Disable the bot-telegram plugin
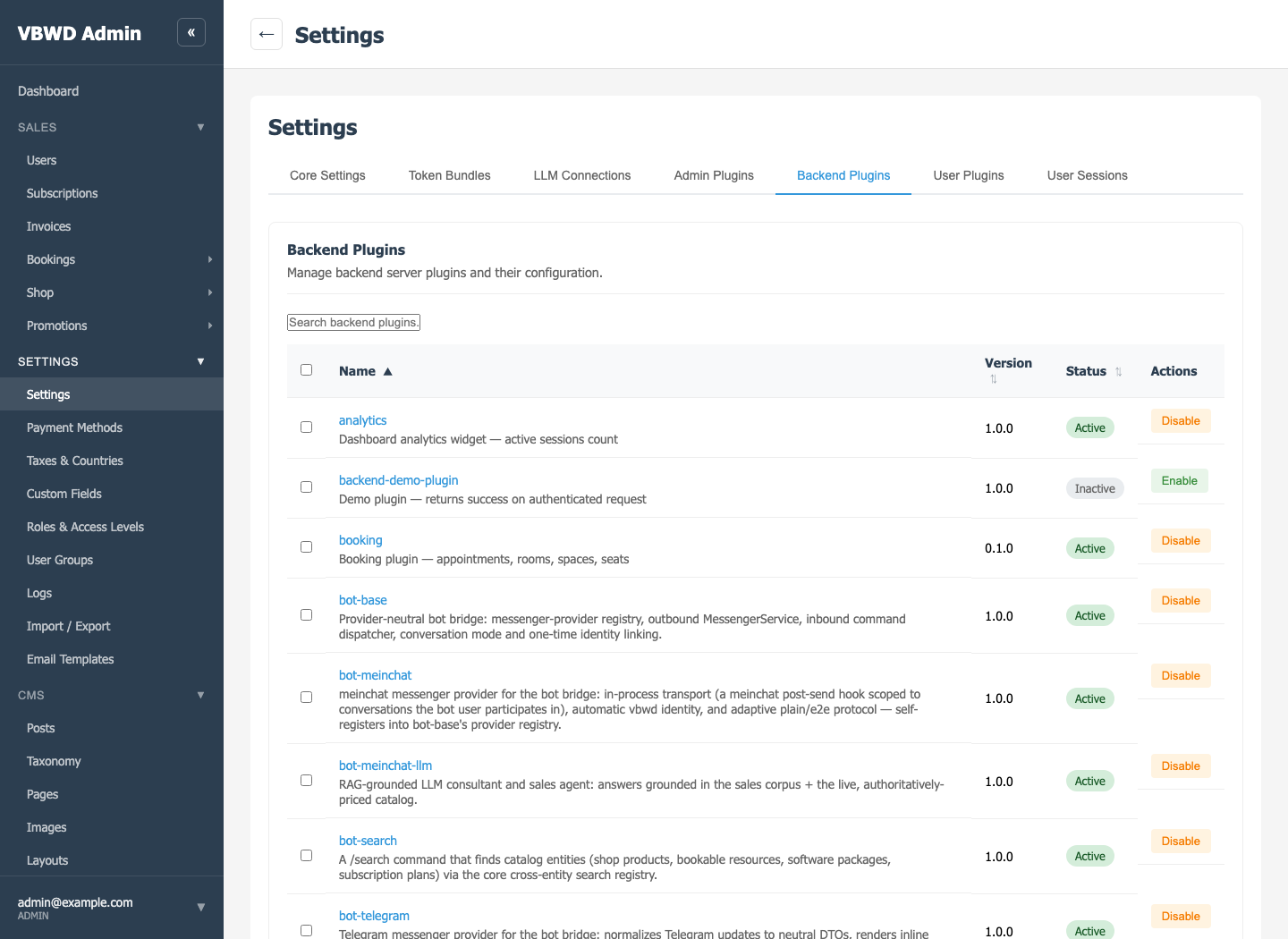Viewport: 1288px width, 939px height. [x=1181, y=917]
